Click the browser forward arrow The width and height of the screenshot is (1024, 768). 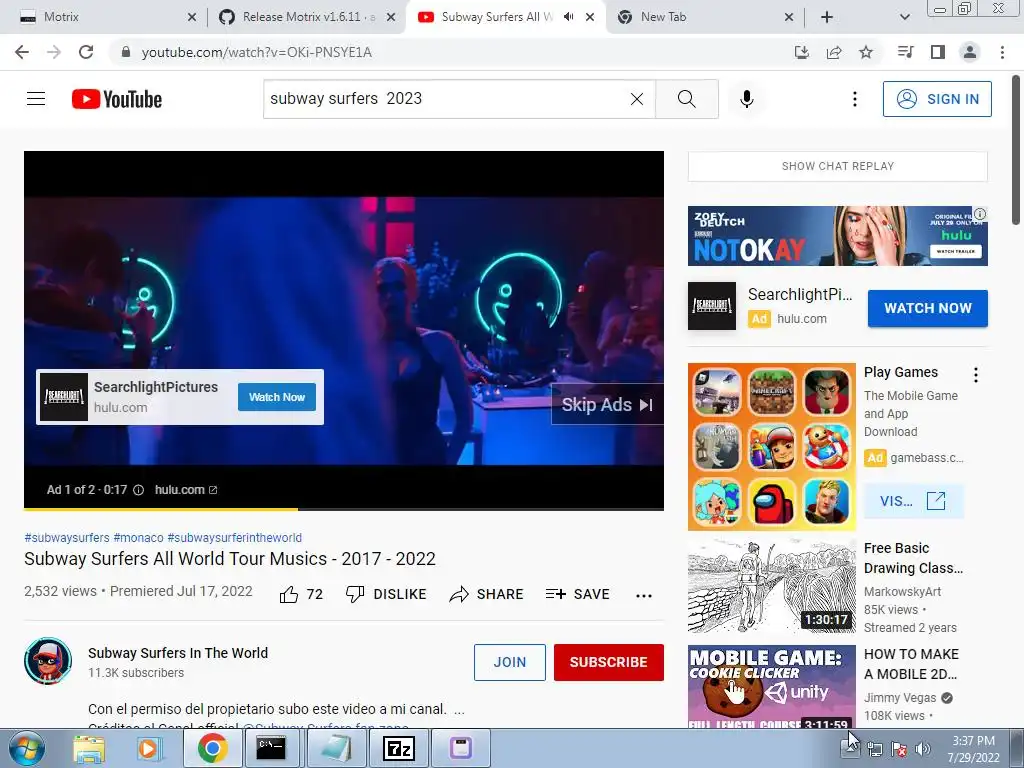[x=54, y=52]
